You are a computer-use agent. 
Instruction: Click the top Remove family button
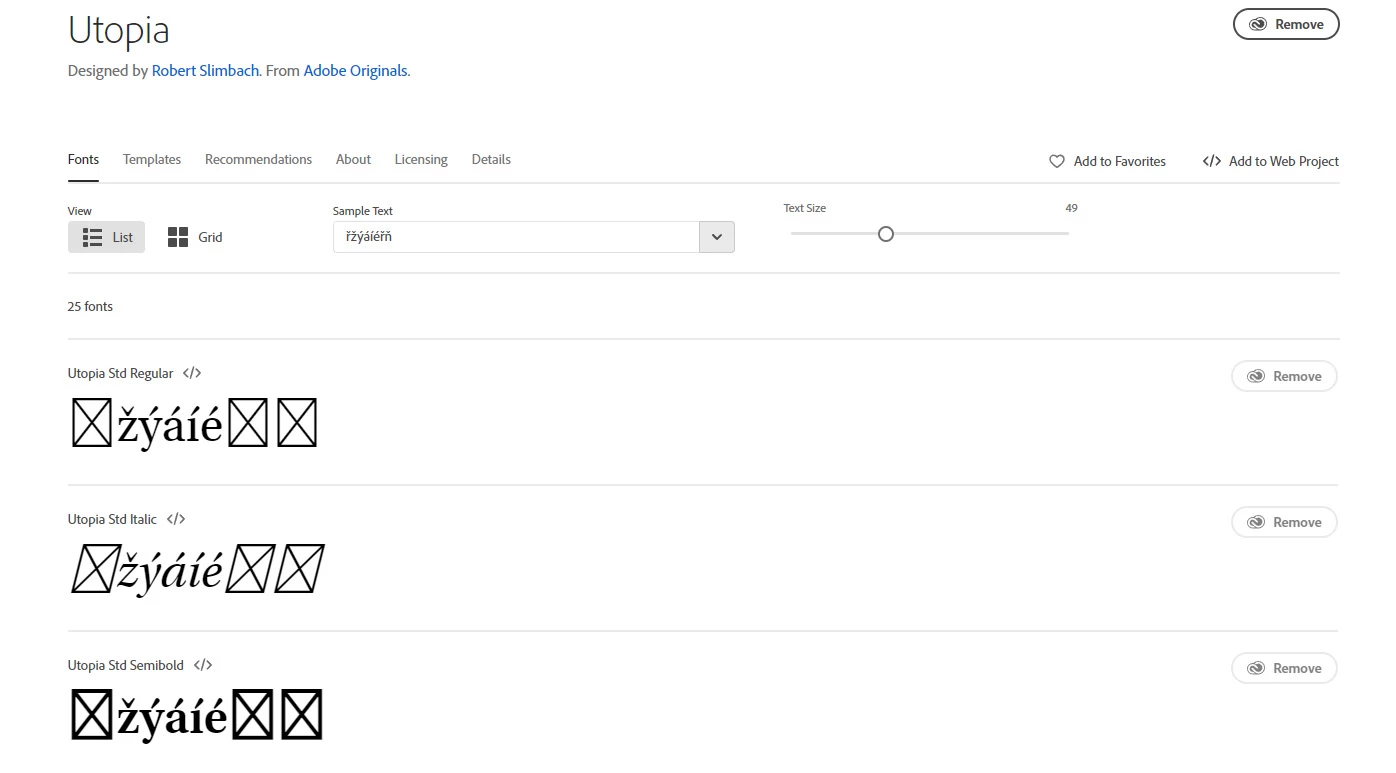[x=1286, y=24]
